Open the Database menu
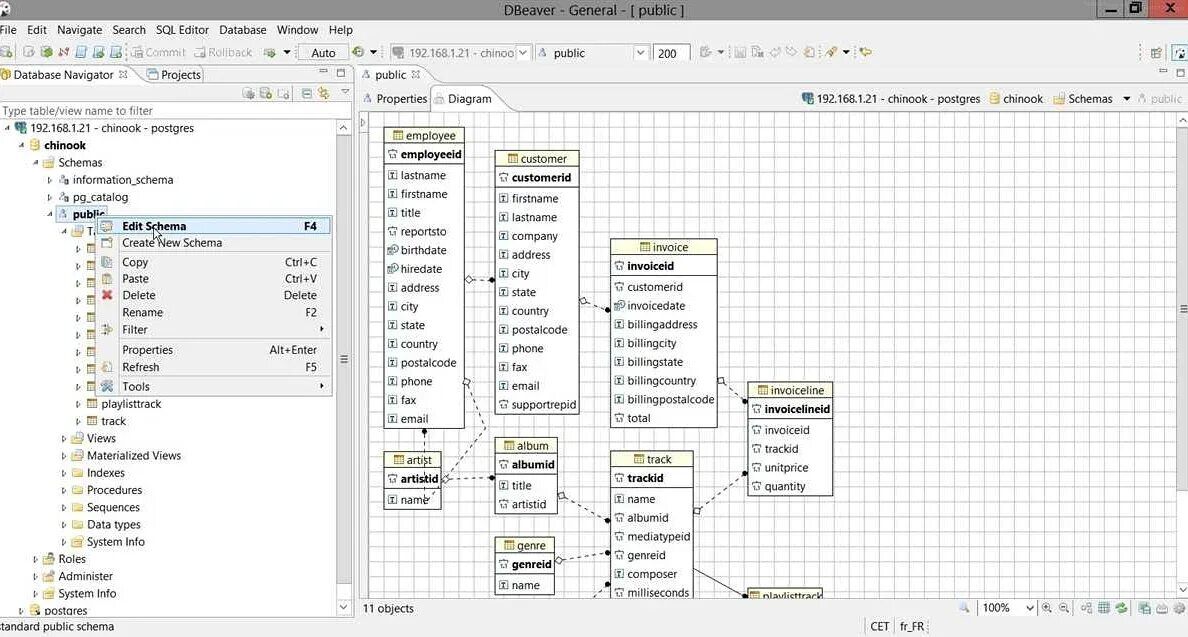This screenshot has height=637, width=1188. pos(242,30)
